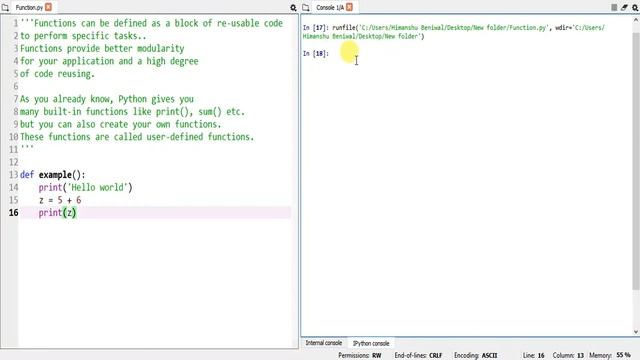Click the def example(): line
640x360 pixels.
coord(53,175)
